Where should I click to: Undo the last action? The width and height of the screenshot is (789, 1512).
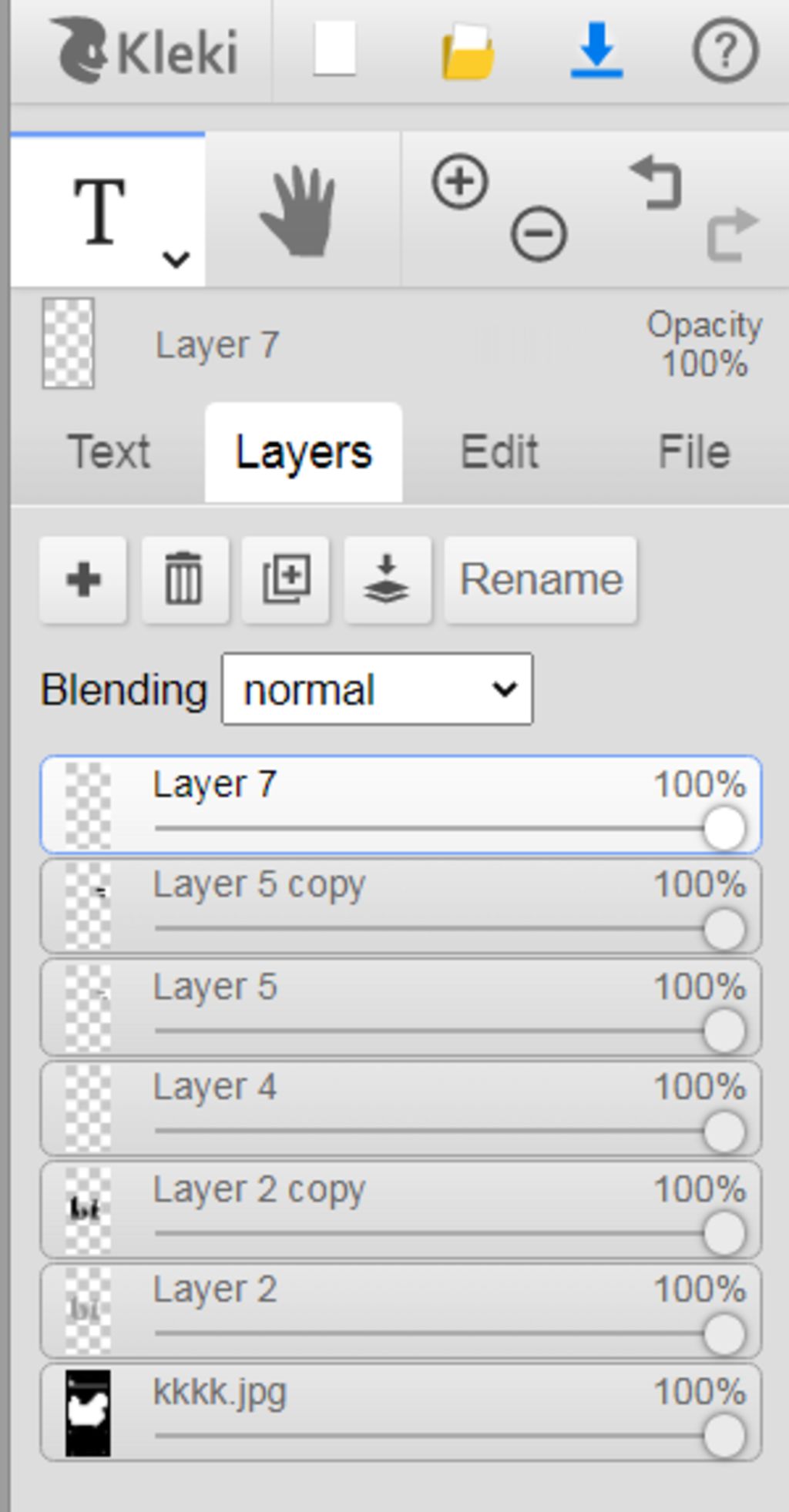pos(656,182)
